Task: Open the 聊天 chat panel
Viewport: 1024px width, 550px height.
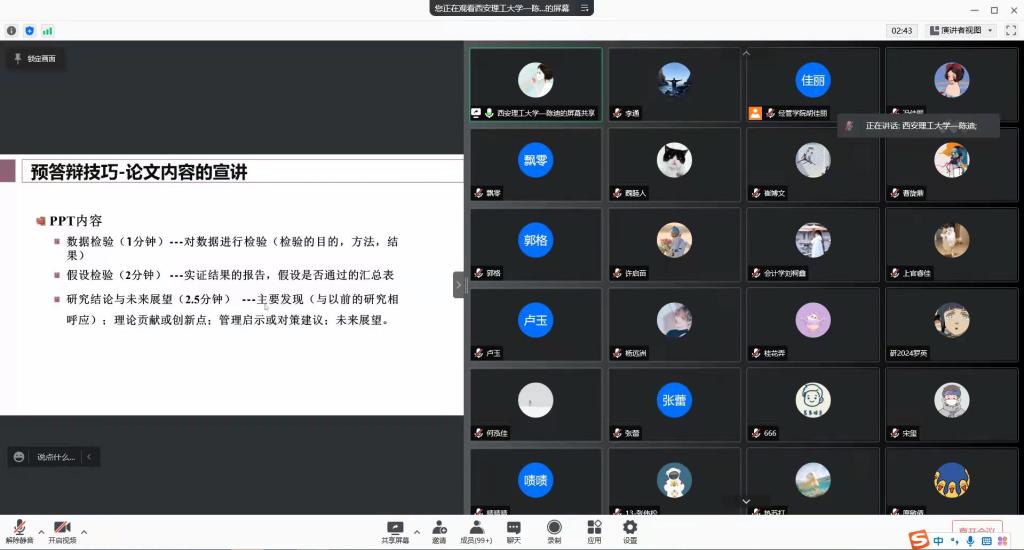Action: click(x=513, y=530)
